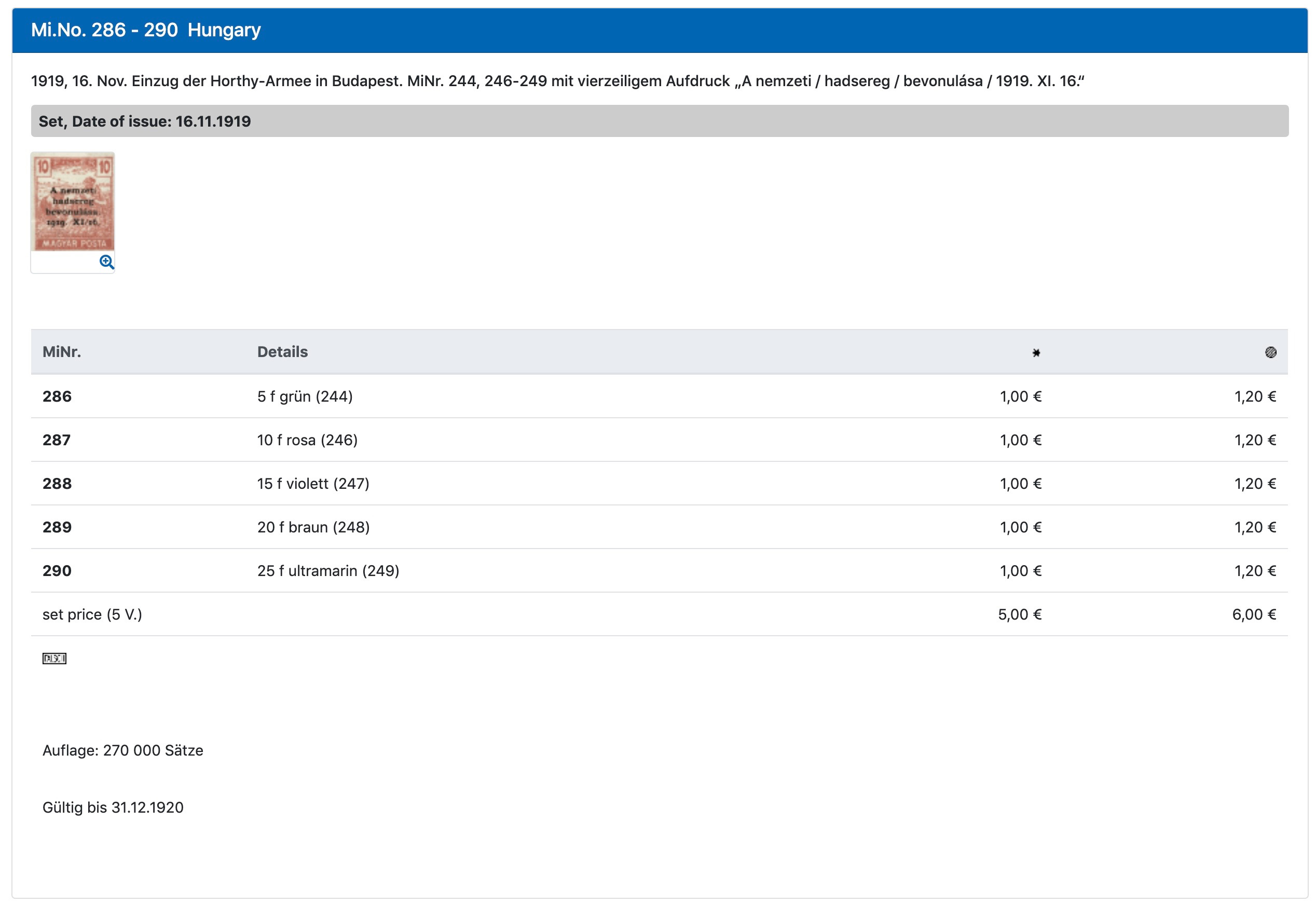Click the 'Auflage: 270 000 Sätze' note
This screenshot has width=1316, height=904.
click(x=123, y=750)
